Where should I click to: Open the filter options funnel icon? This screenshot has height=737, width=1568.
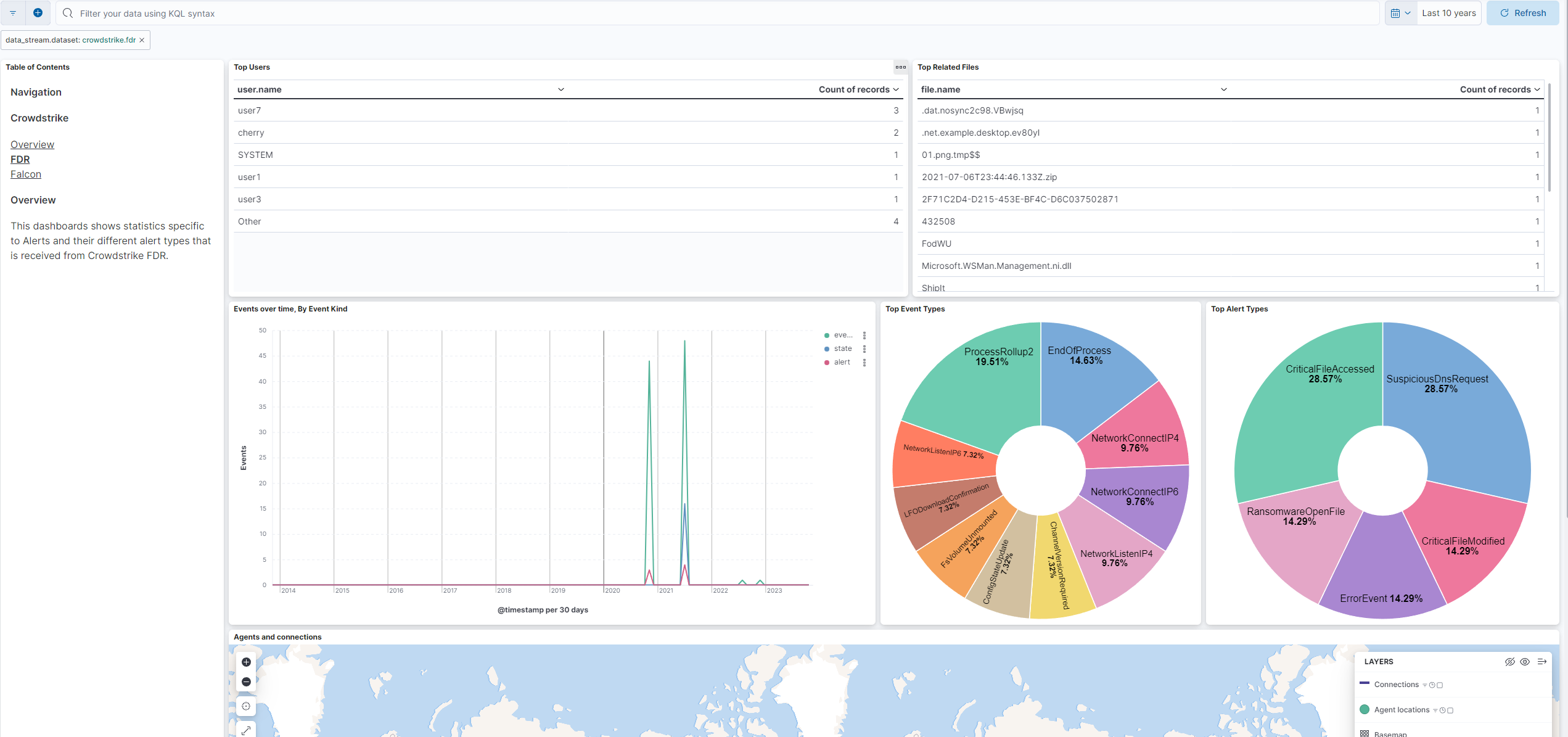pyautogui.click(x=12, y=13)
